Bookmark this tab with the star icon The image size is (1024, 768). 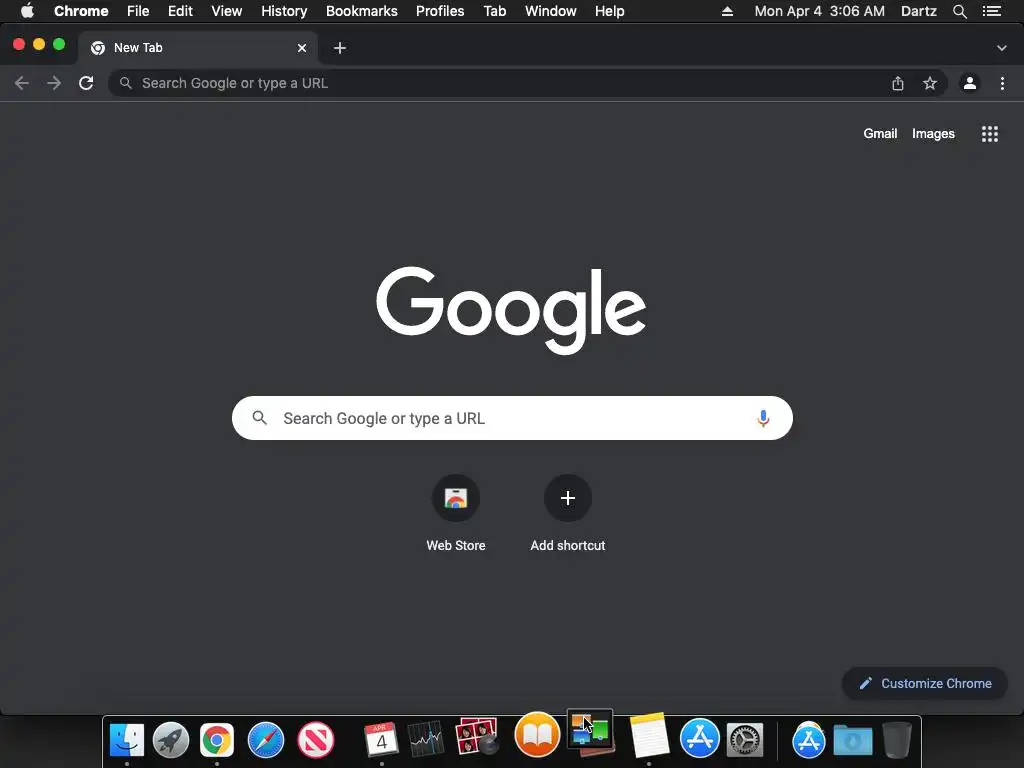pos(930,83)
